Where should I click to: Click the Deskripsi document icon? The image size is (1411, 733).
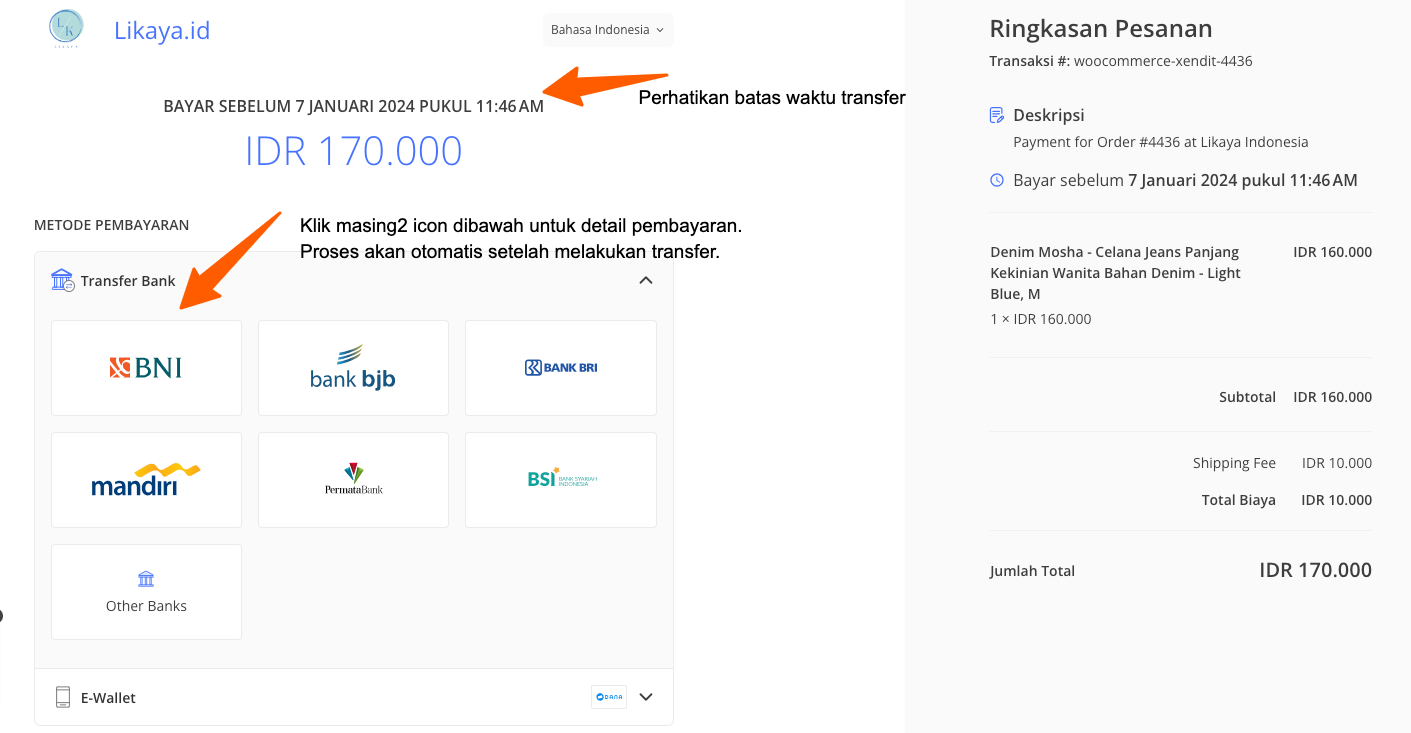(997, 115)
